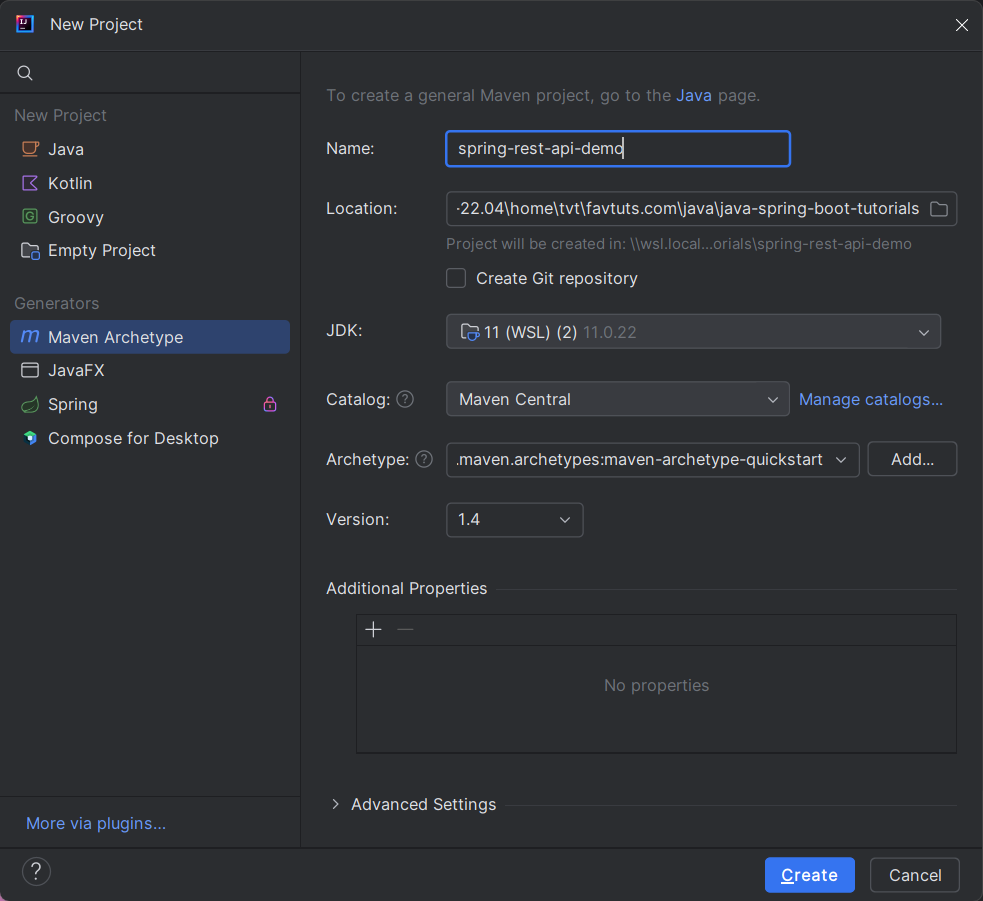Open the Catalog Maven Central dropdown
983x901 pixels.
(618, 399)
